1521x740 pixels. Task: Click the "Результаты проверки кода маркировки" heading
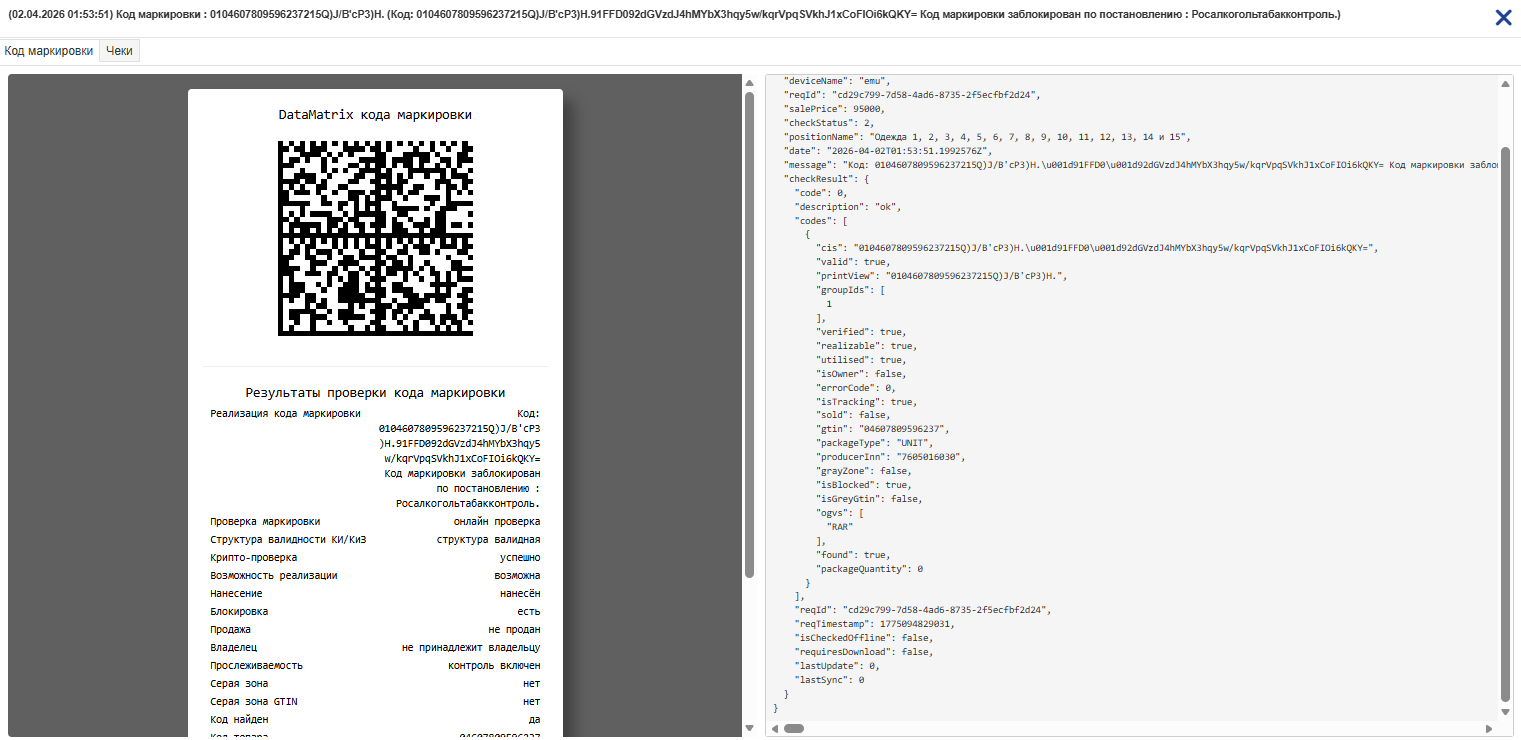[375, 393]
